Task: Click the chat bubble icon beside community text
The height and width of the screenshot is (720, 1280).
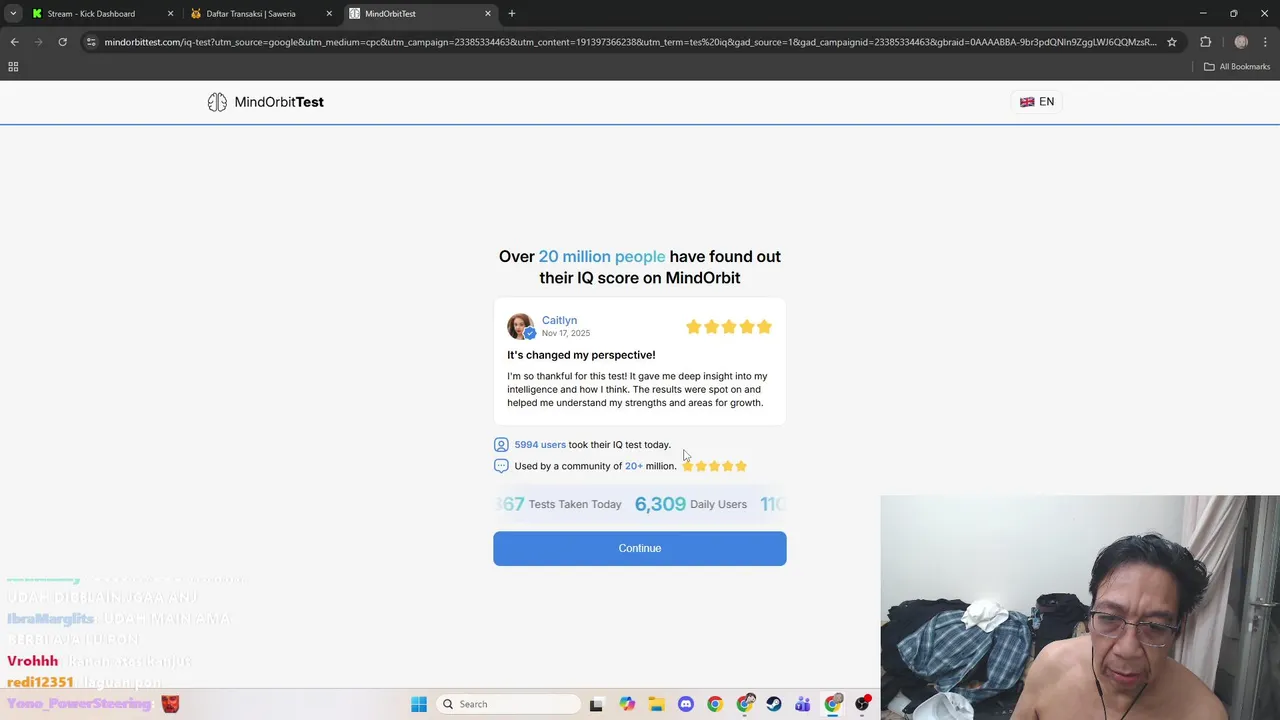Action: point(501,466)
